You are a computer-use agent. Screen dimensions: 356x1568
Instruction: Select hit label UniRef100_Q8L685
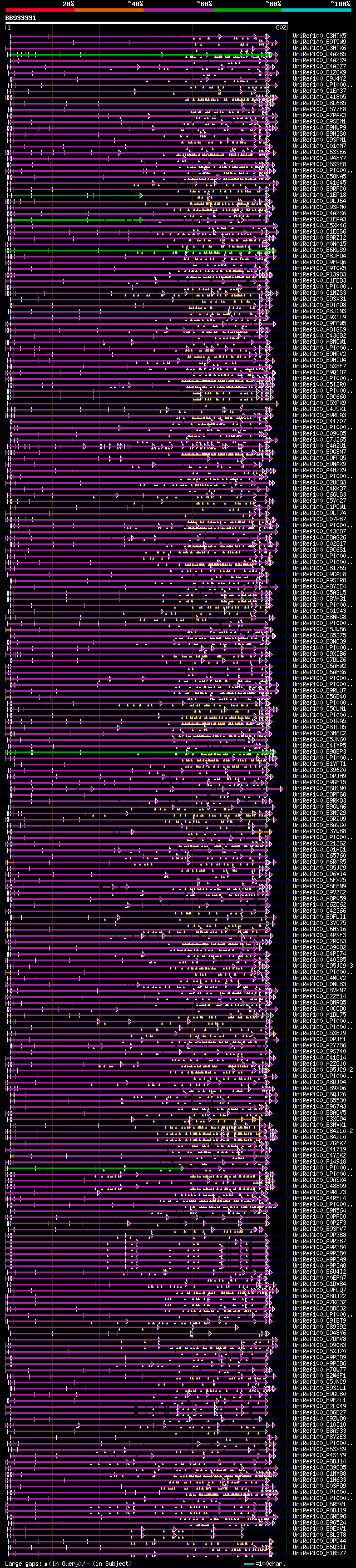319,103
